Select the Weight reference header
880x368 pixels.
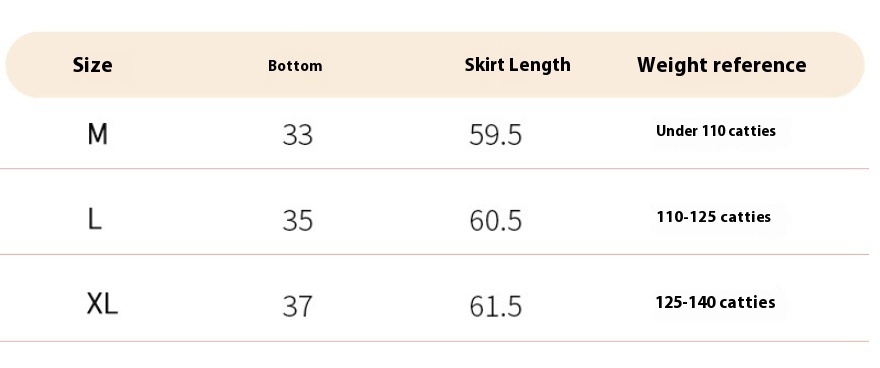point(722,65)
